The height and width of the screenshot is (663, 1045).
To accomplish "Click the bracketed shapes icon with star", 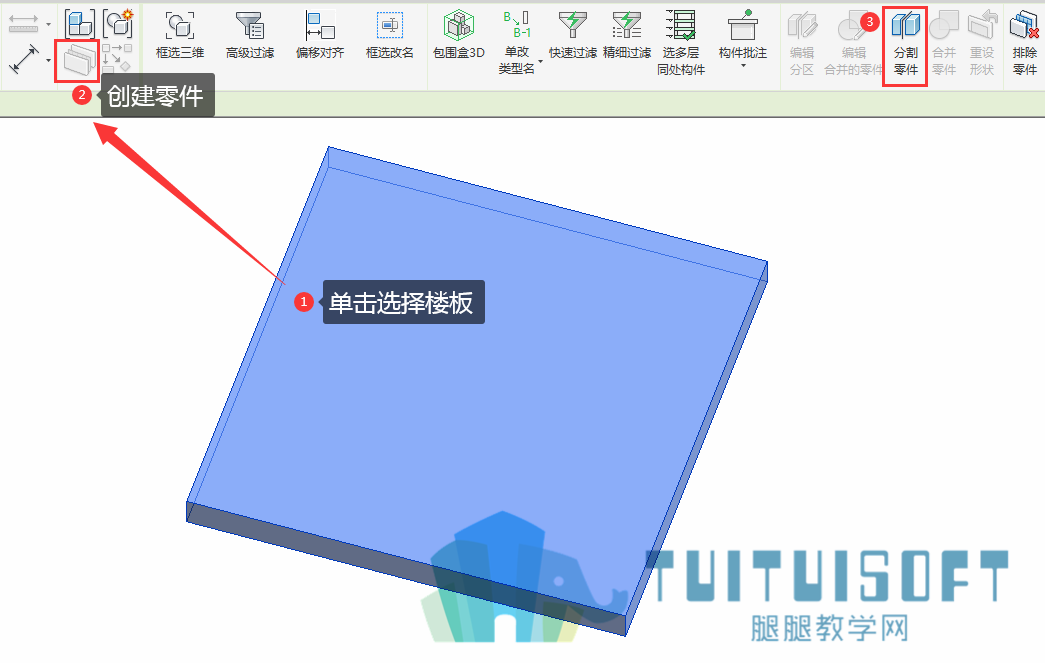I will click(119, 23).
